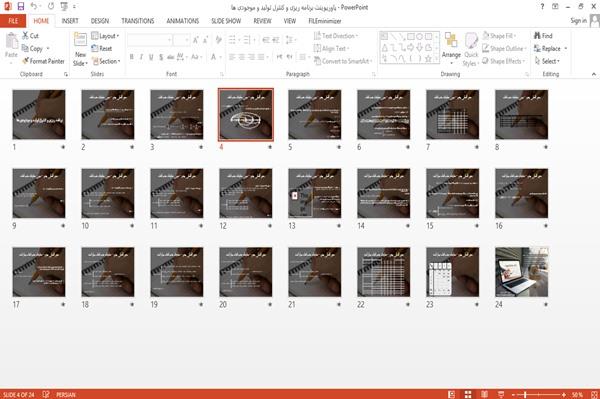Click the Undo arrow icon

pyautogui.click(x=34, y=6)
